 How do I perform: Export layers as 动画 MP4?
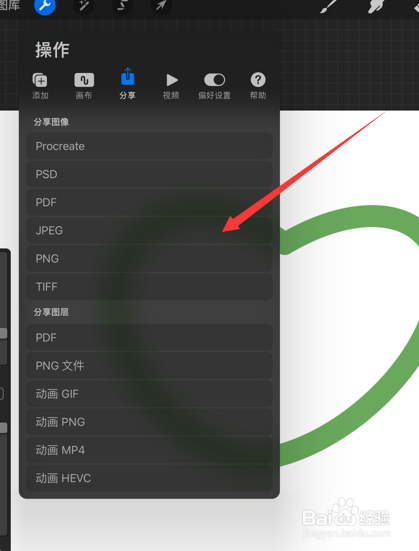click(x=149, y=450)
